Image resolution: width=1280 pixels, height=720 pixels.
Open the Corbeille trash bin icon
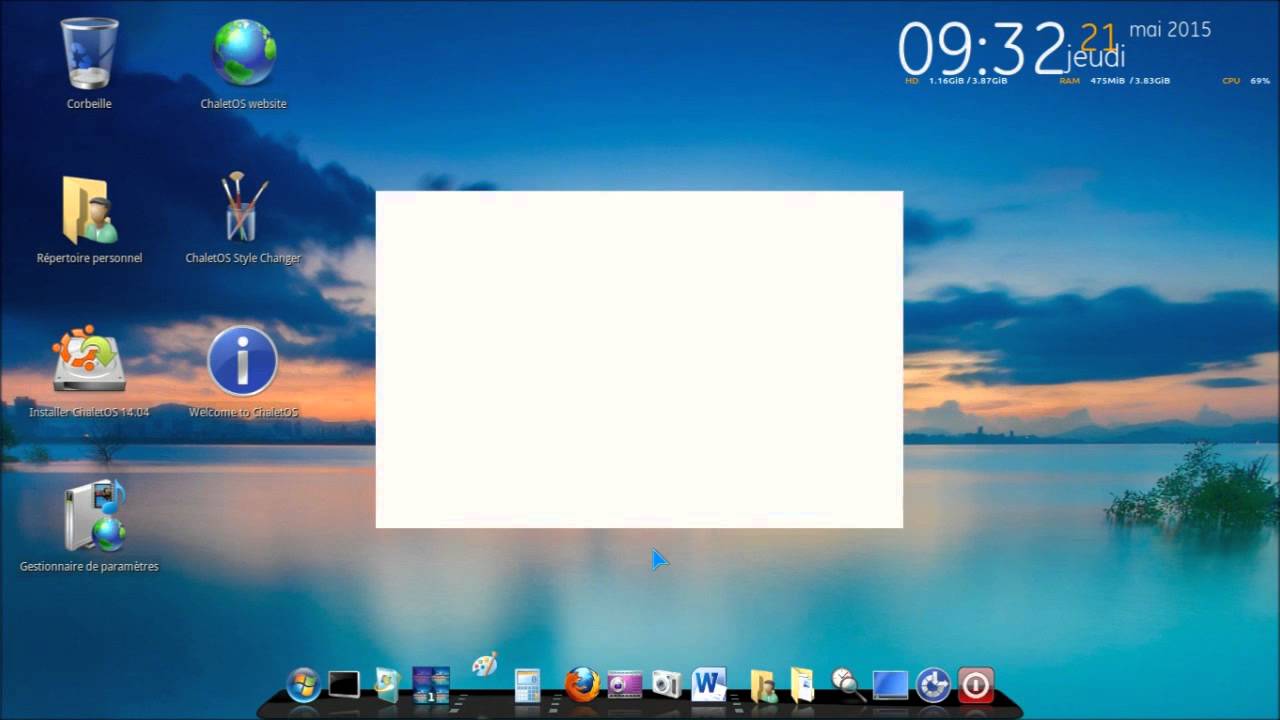(x=90, y=53)
